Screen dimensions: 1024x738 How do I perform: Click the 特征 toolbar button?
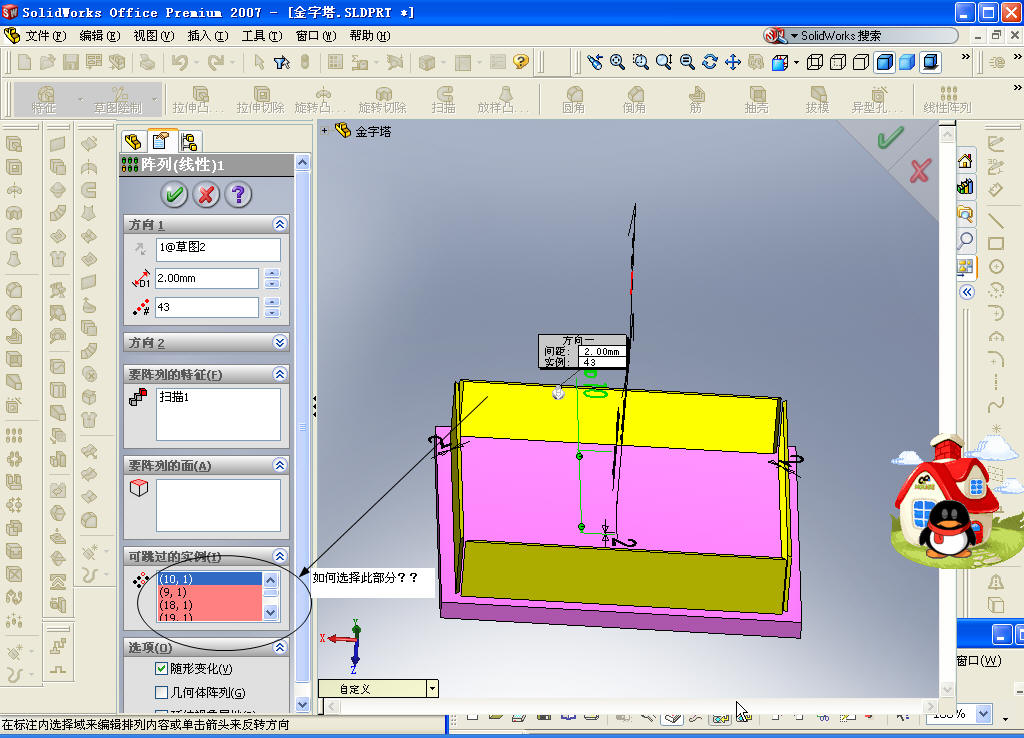pyautogui.click(x=44, y=99)
